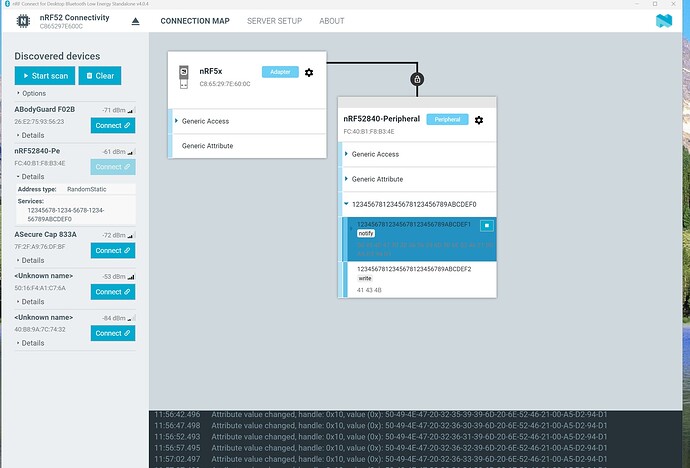This screenshot has height=468, width=690.
Task: Open the About tab
Action: [x=332, y=21]
